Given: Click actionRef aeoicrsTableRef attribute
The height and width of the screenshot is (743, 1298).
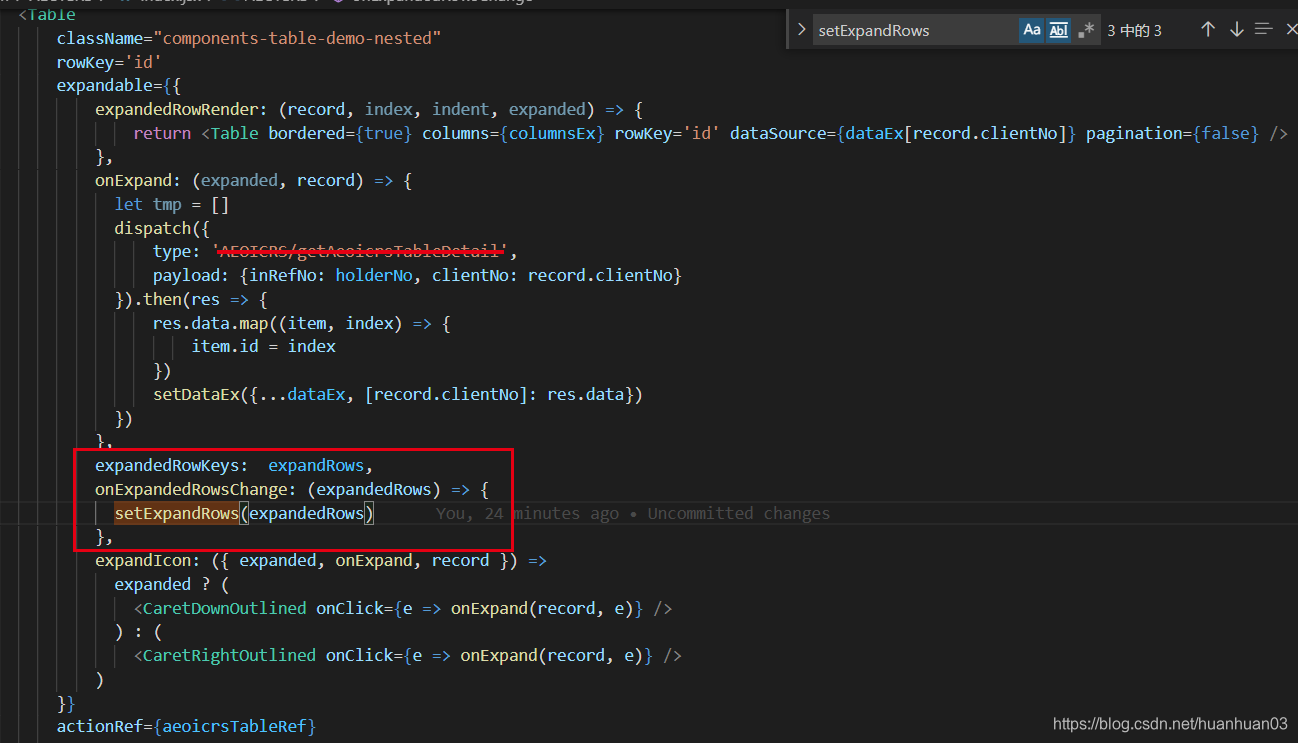Looking at the screenshot, I should click(186, 726).
